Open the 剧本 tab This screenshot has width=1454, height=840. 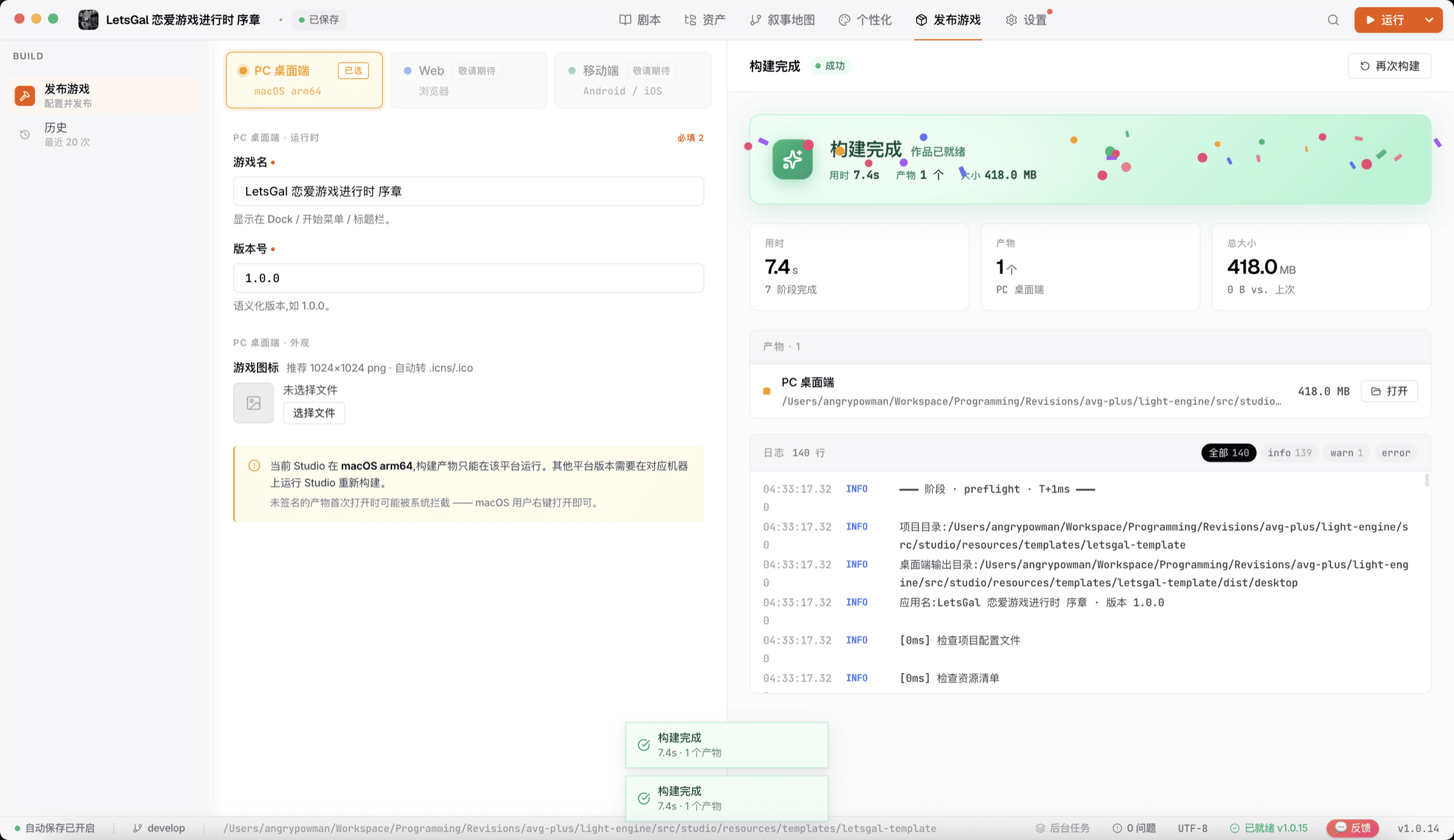click(x=640, y=20)
